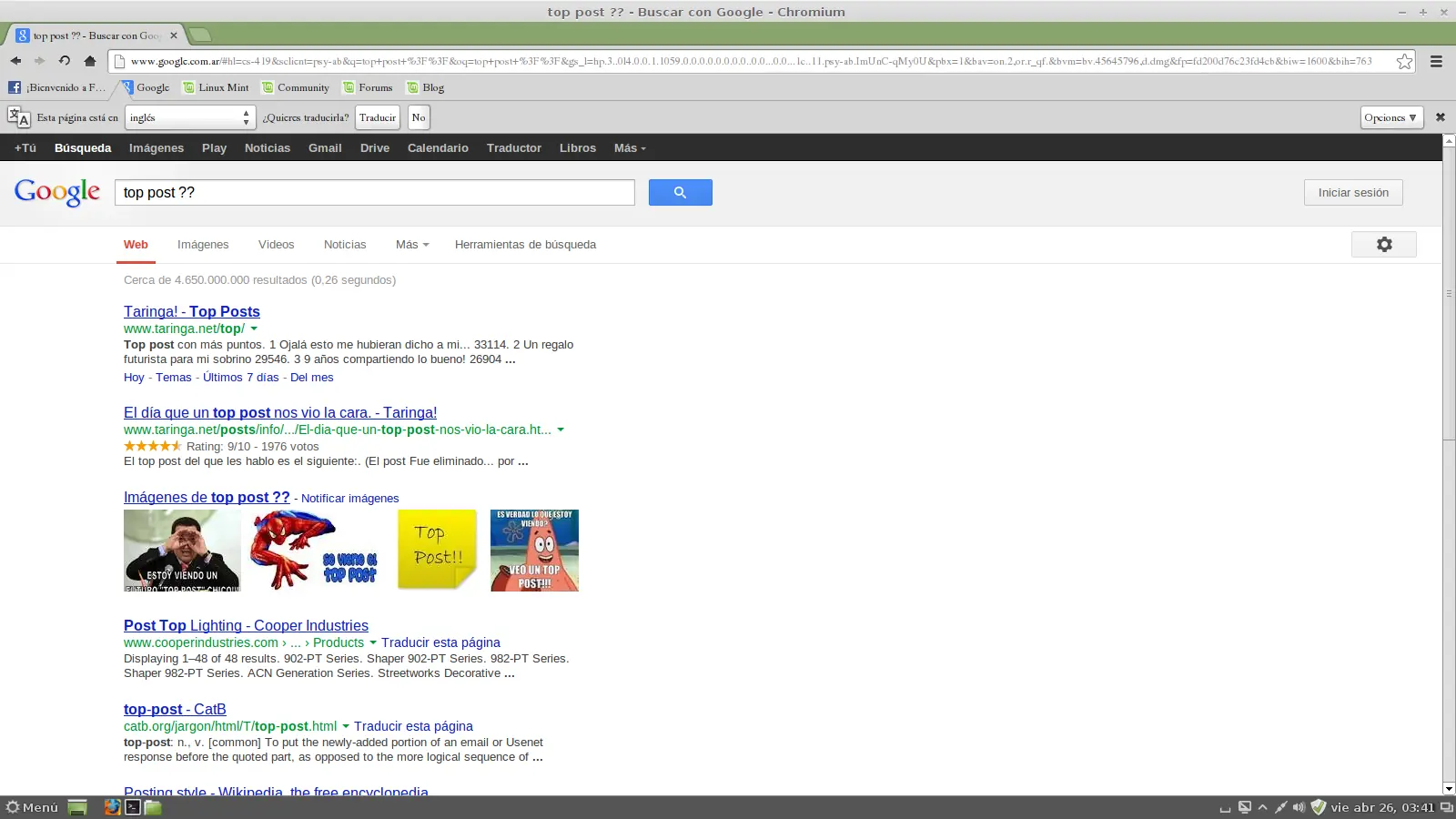
Task: Click the Traducir button
Action: (x=378, y=117)
